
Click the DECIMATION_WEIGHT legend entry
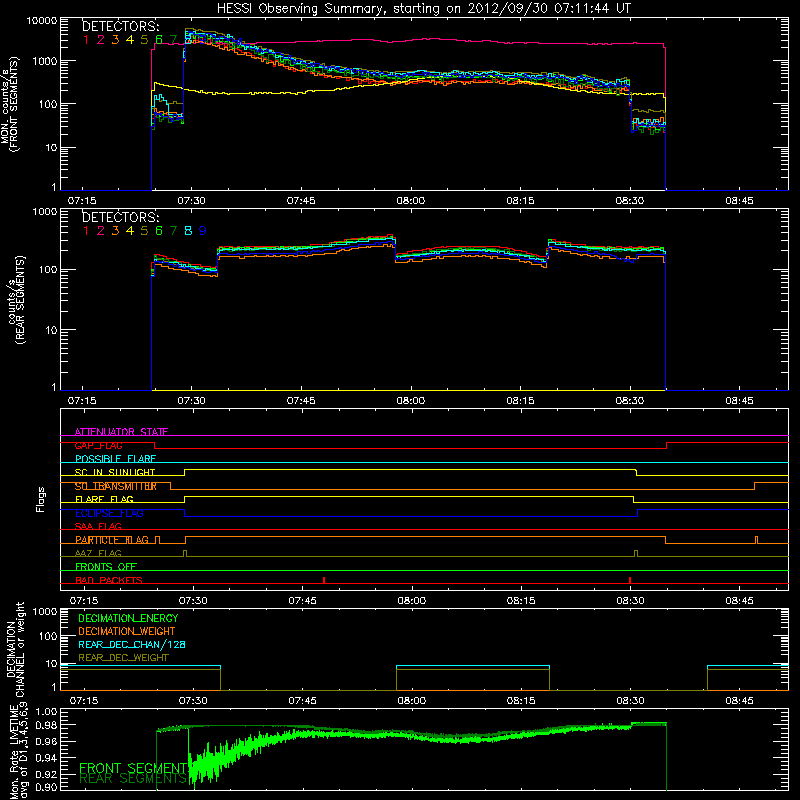pos(127,631)
